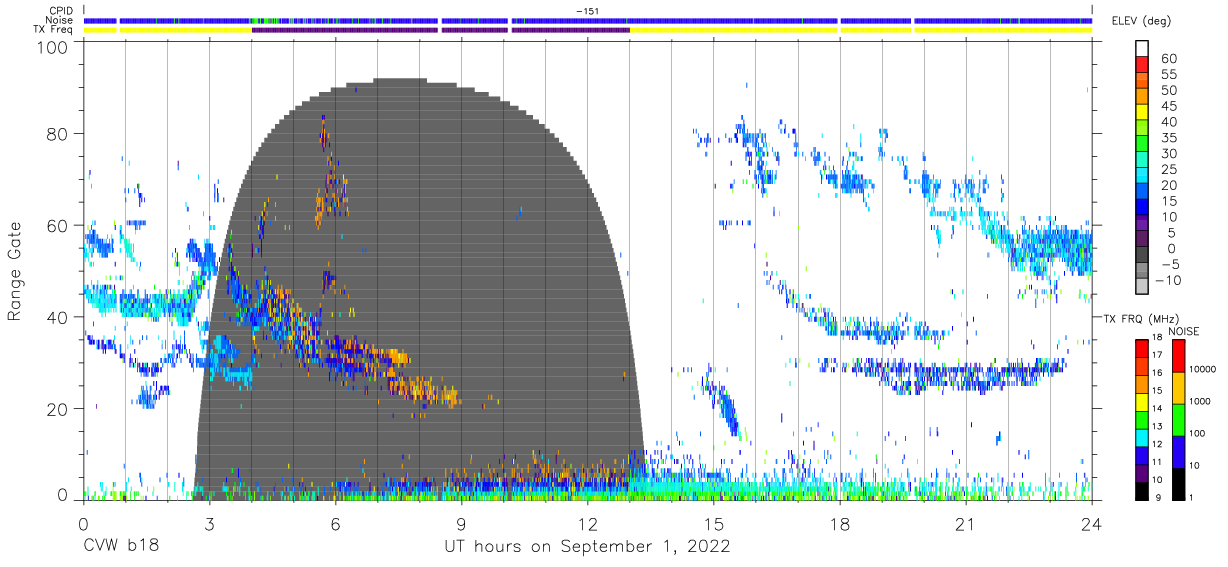Click the '-151' CPID value

(x=586, y=10)
